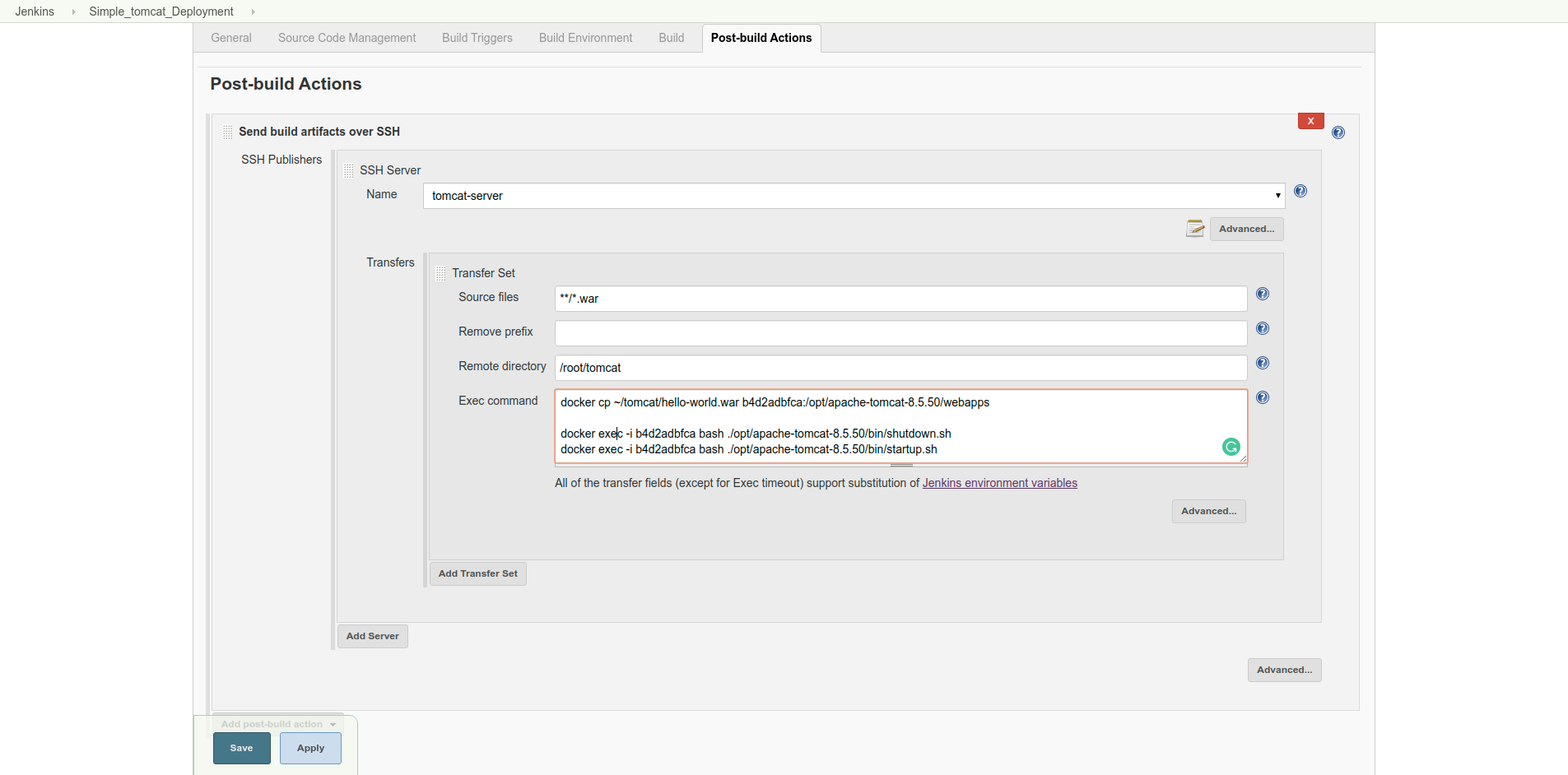Show help for Exec command
Image resolution: width=1568 pixels, height=775 pixels.
1262,398
